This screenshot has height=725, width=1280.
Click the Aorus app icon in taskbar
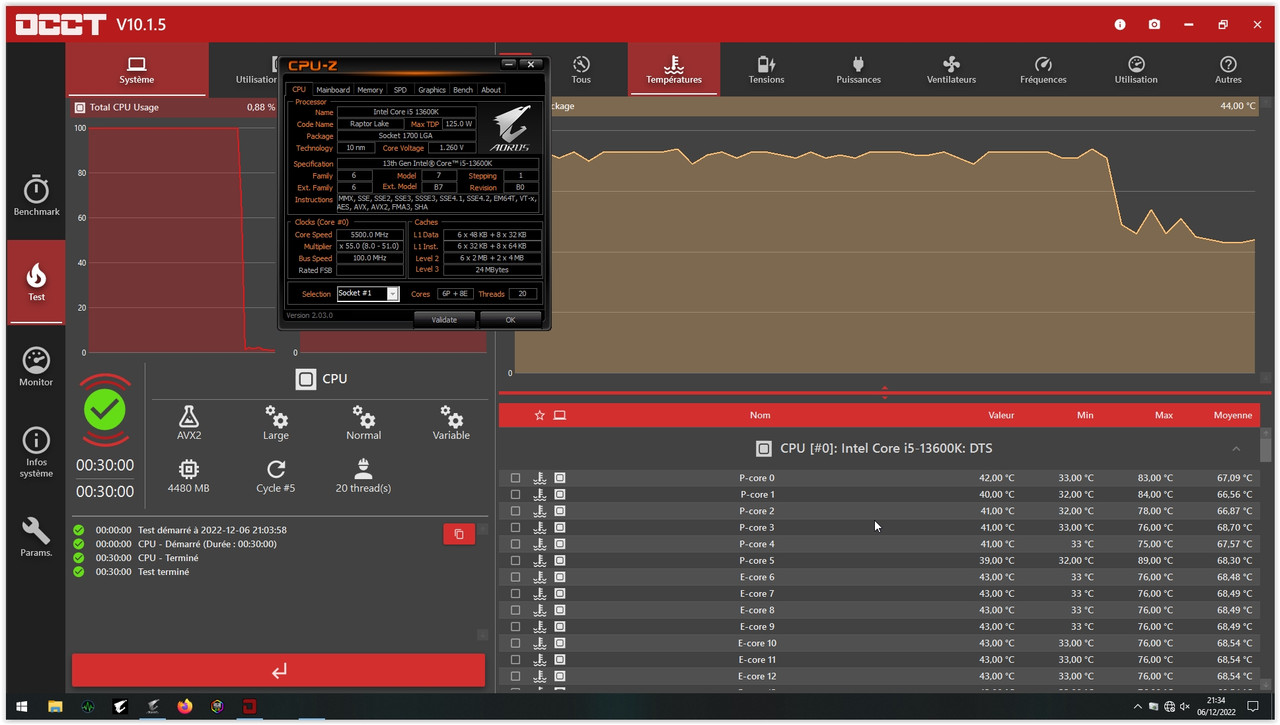(x=120, y=706)
